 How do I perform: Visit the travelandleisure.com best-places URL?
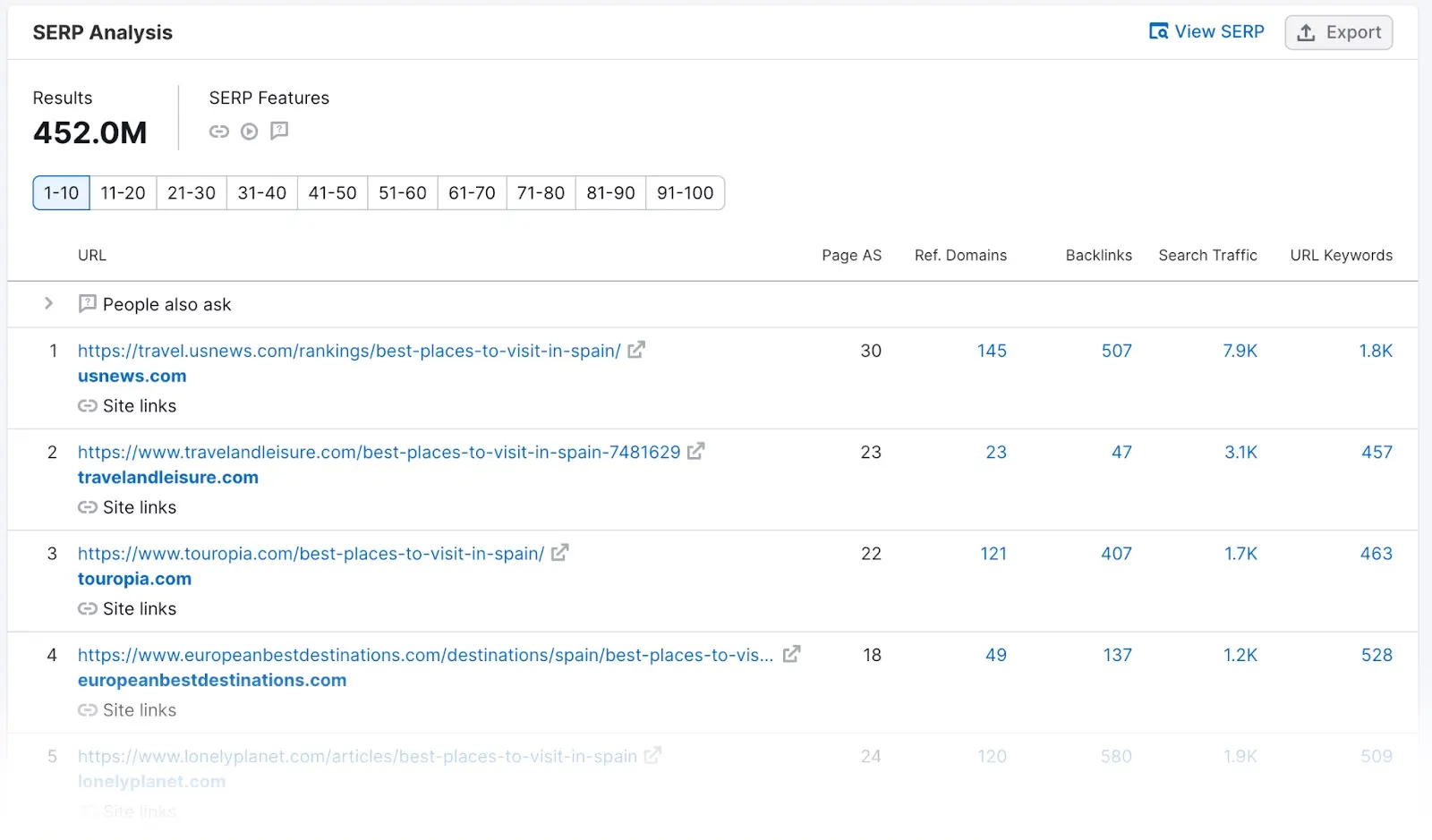pyautogui.click(x=379, y=452)
